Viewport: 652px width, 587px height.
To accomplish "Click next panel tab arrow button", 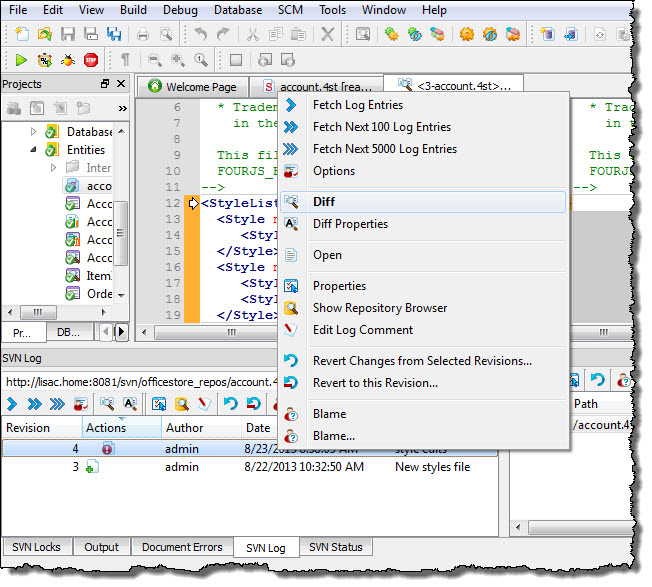I will point(121,331).
